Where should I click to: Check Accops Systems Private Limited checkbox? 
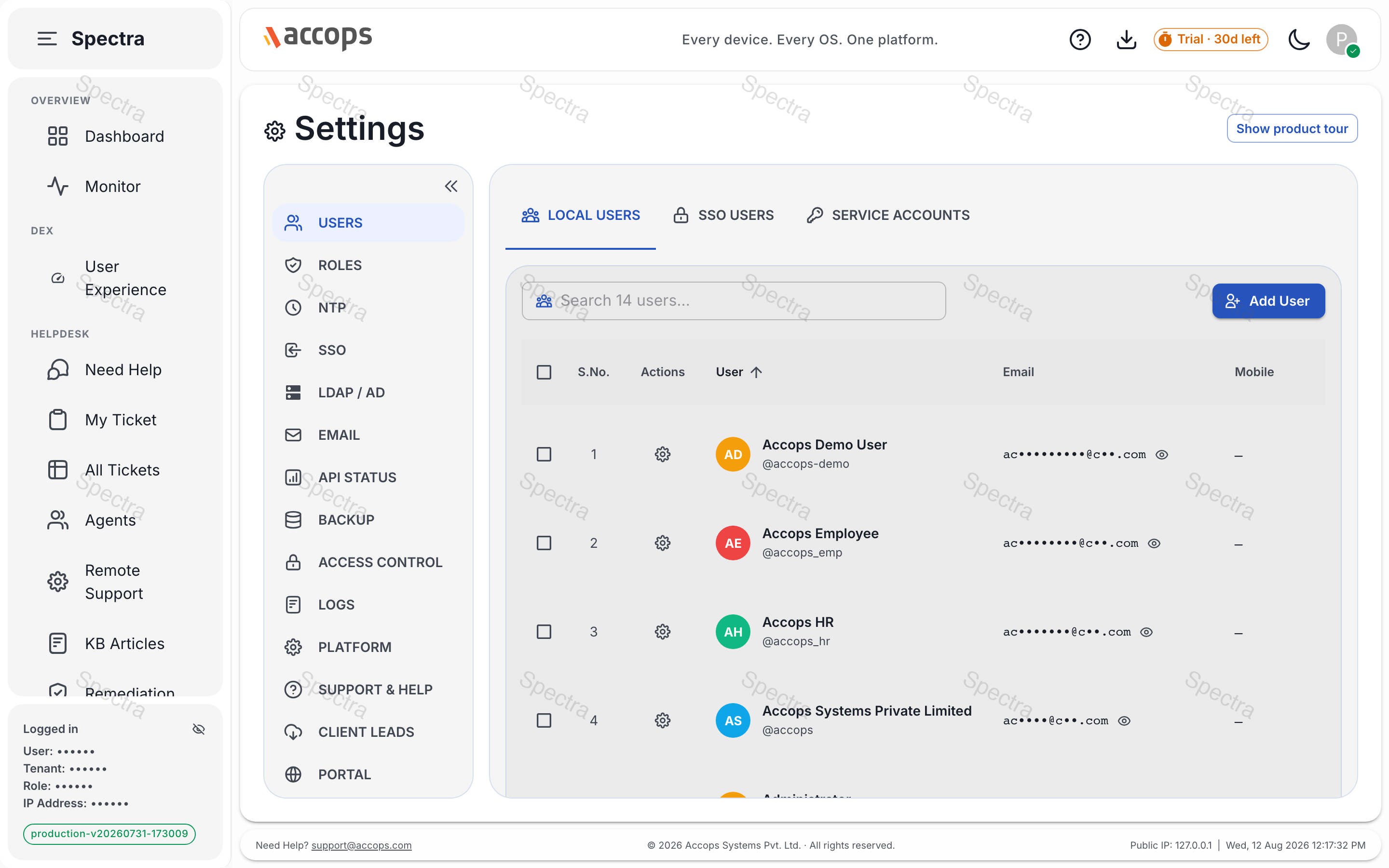544,720
